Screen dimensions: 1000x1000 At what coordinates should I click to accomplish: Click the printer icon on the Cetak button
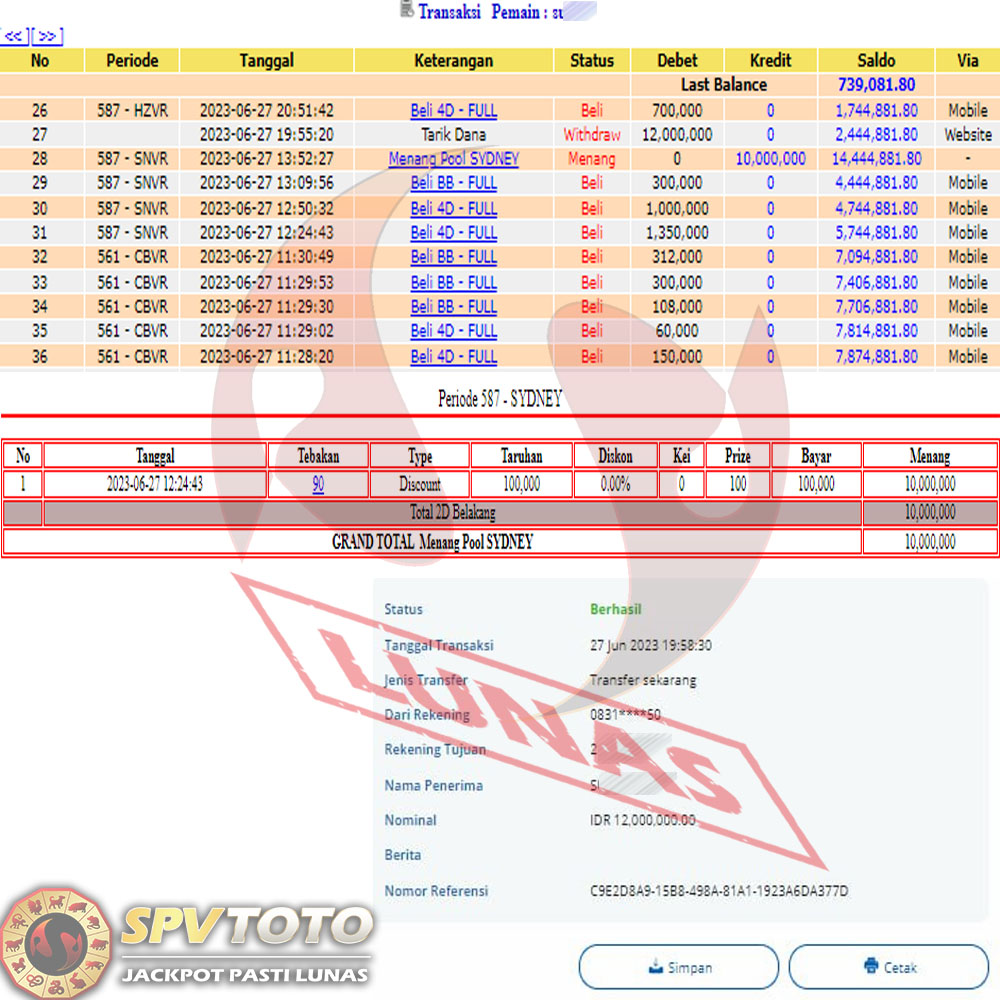[870, 967]
